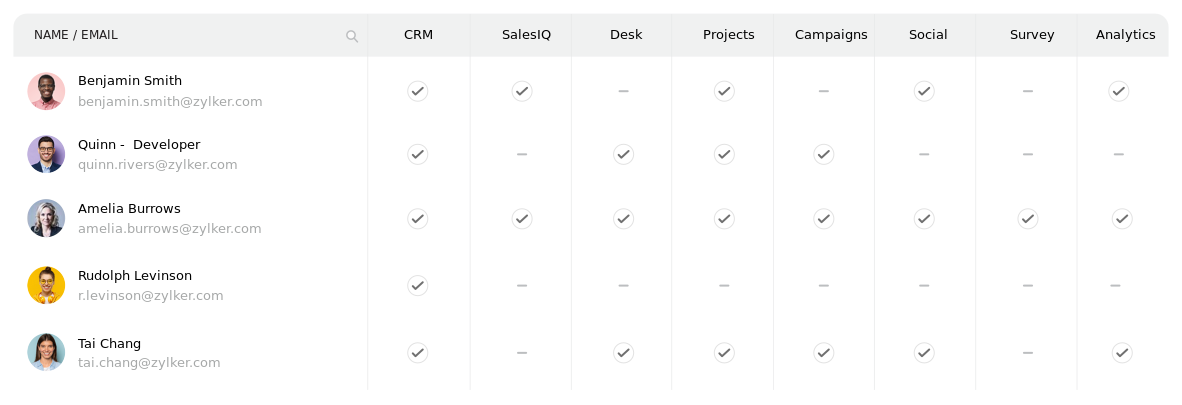Screen dimensions: 1182x405
Task: Click the CRM column header
Action: pyautogui.click(x=418, y=35)
